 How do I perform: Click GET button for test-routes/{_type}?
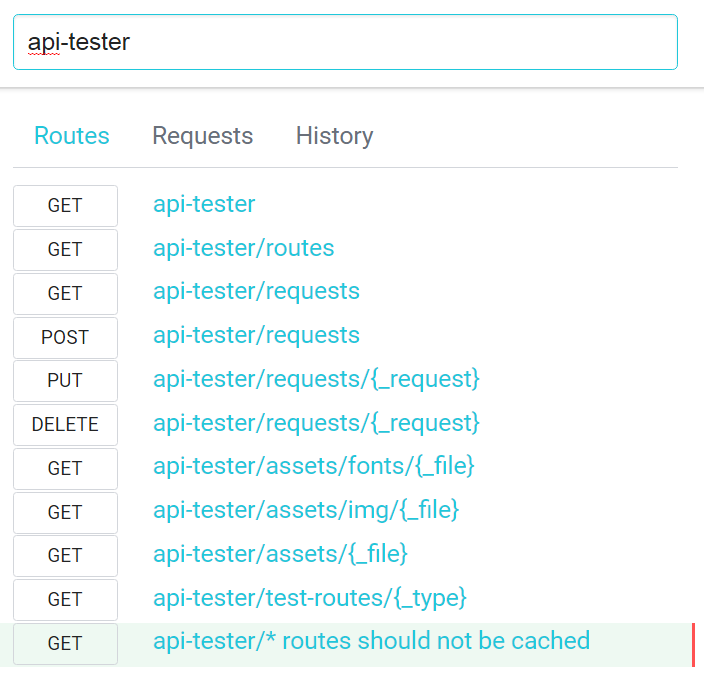(65, 600)
